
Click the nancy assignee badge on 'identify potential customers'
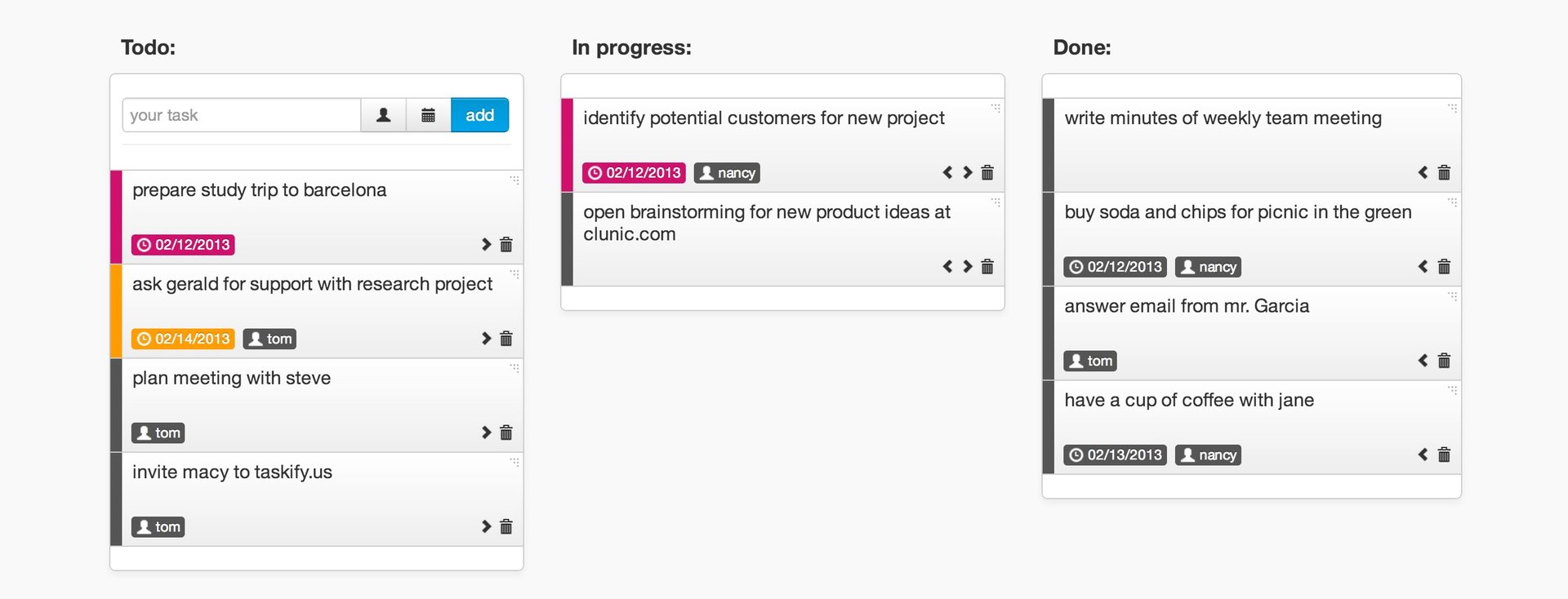pos(727,172)
